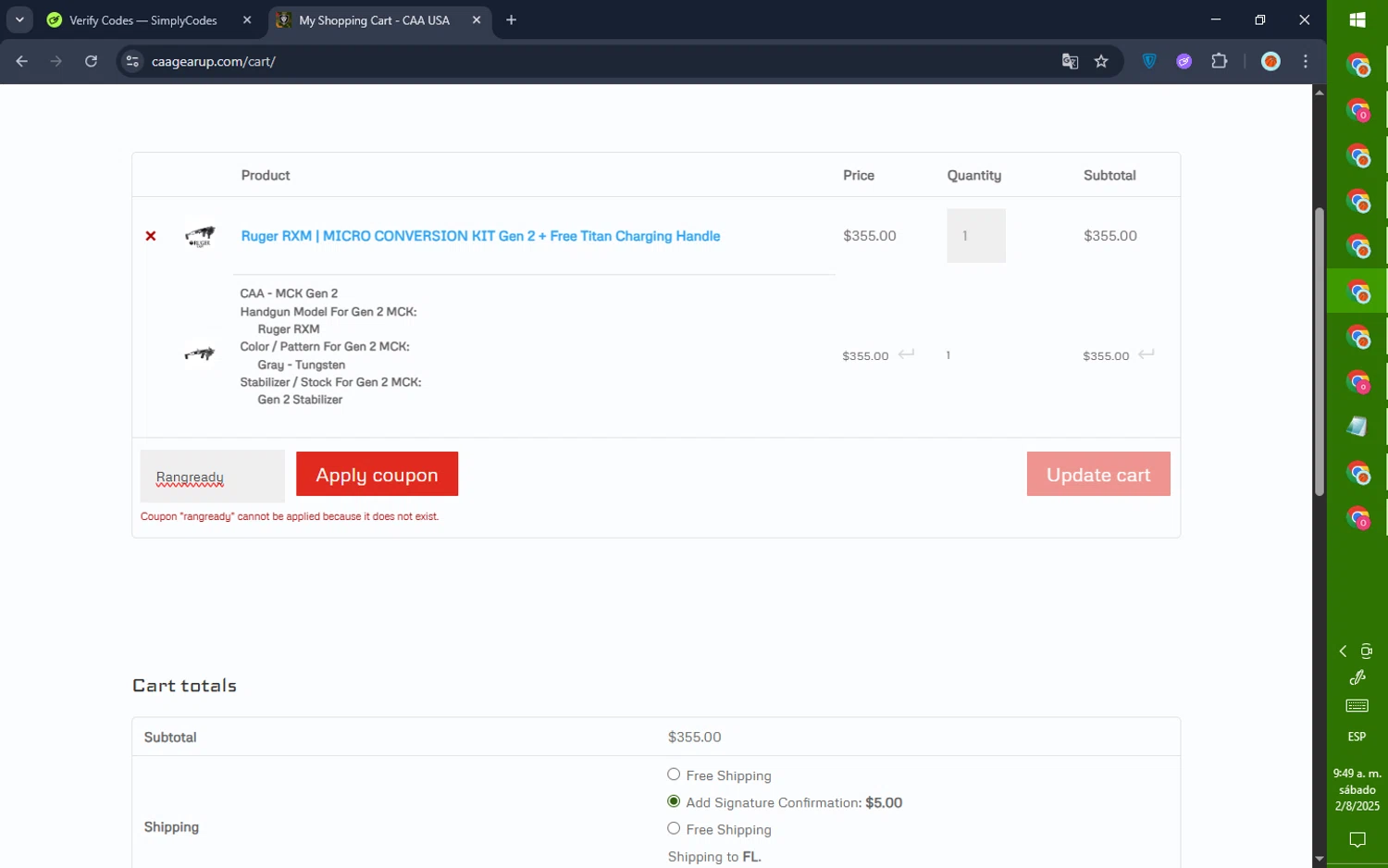
Task: Choose Free Shipping just above Shipping to FL
Action: tap(674, 828)
